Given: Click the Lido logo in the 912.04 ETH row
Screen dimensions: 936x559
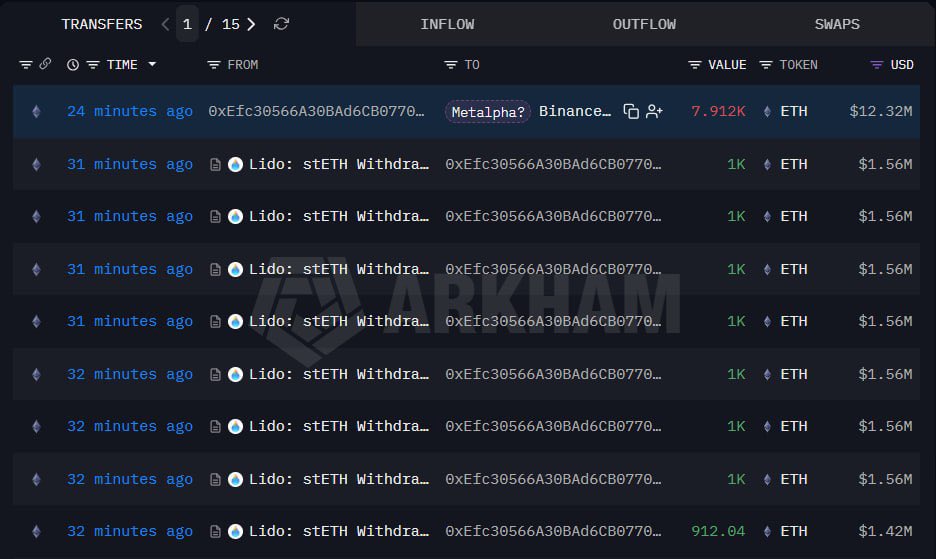Looking at the screenshot, I should (x=235, y=532).
